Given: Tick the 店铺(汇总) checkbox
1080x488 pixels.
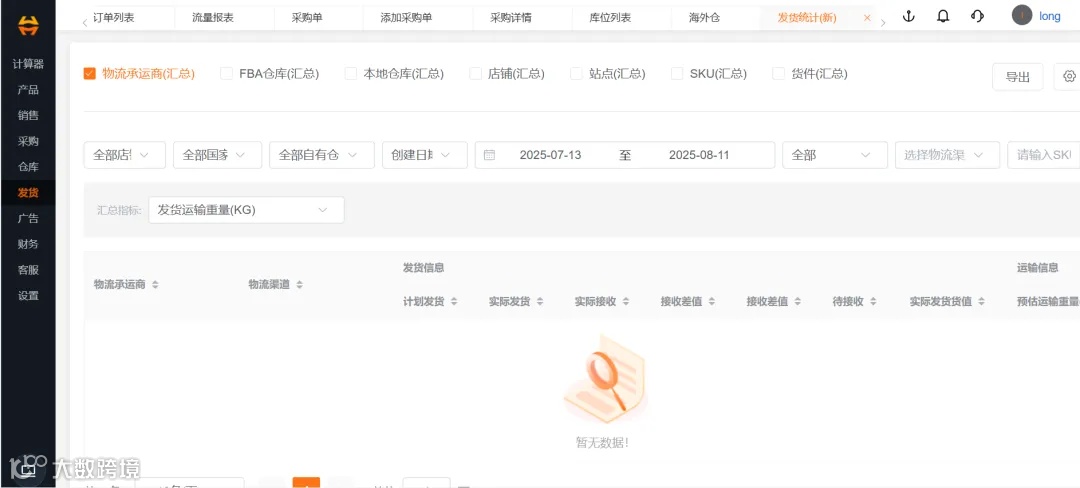Looking at the screenshot, I should click(475, 74).
